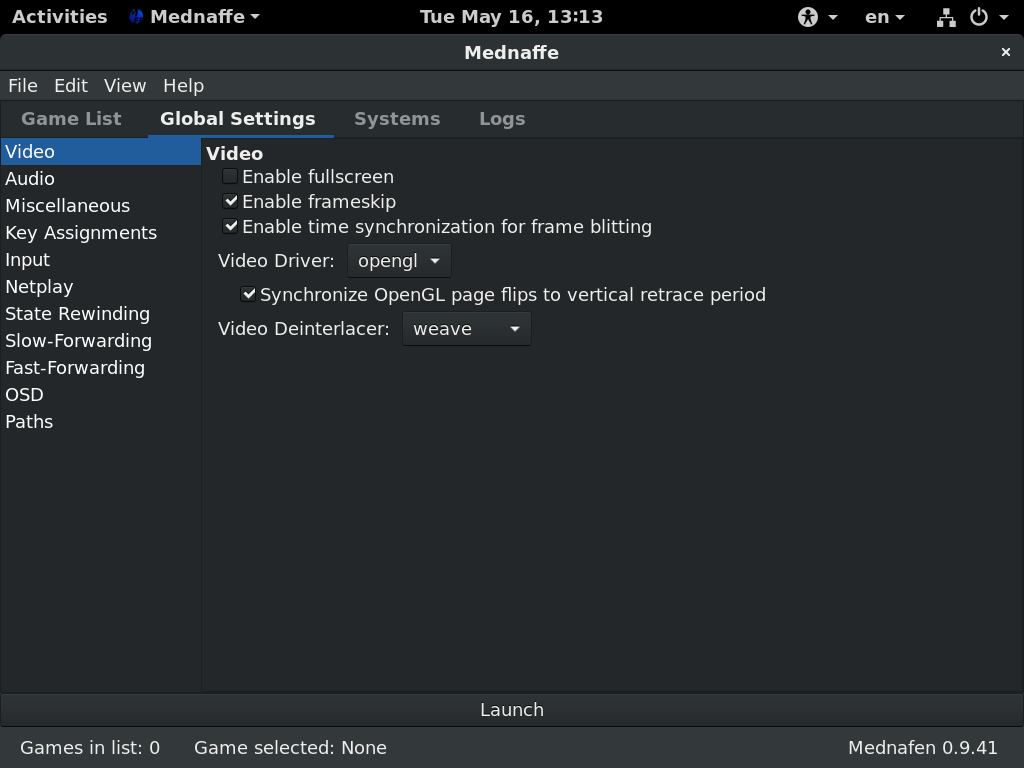Screen dimensions: 1024x768
Task: Open the en language selector
Action: coord(884,17)
